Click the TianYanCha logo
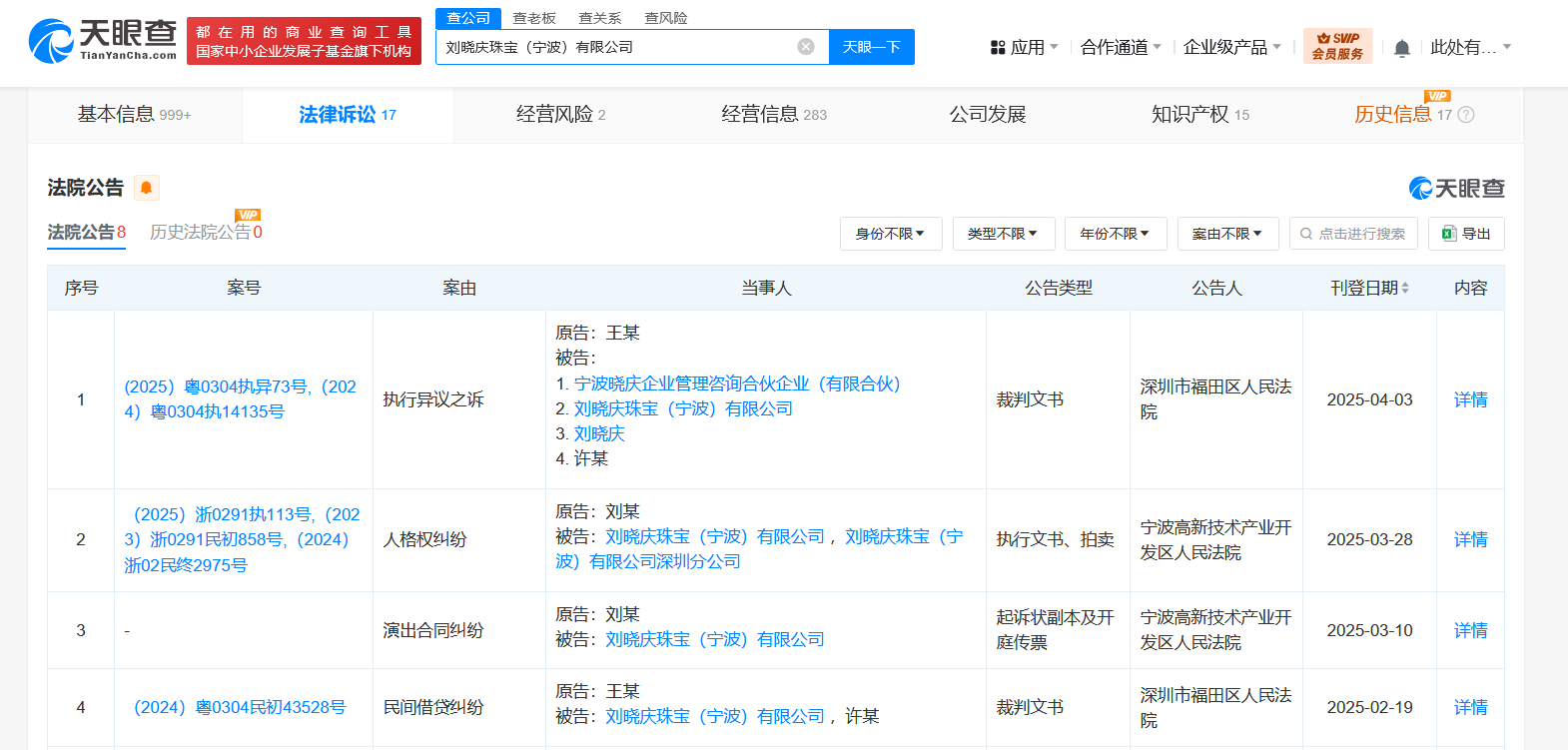Viewport: 1568px width, 750px height. pyautogui.click(x=102, y=40)
